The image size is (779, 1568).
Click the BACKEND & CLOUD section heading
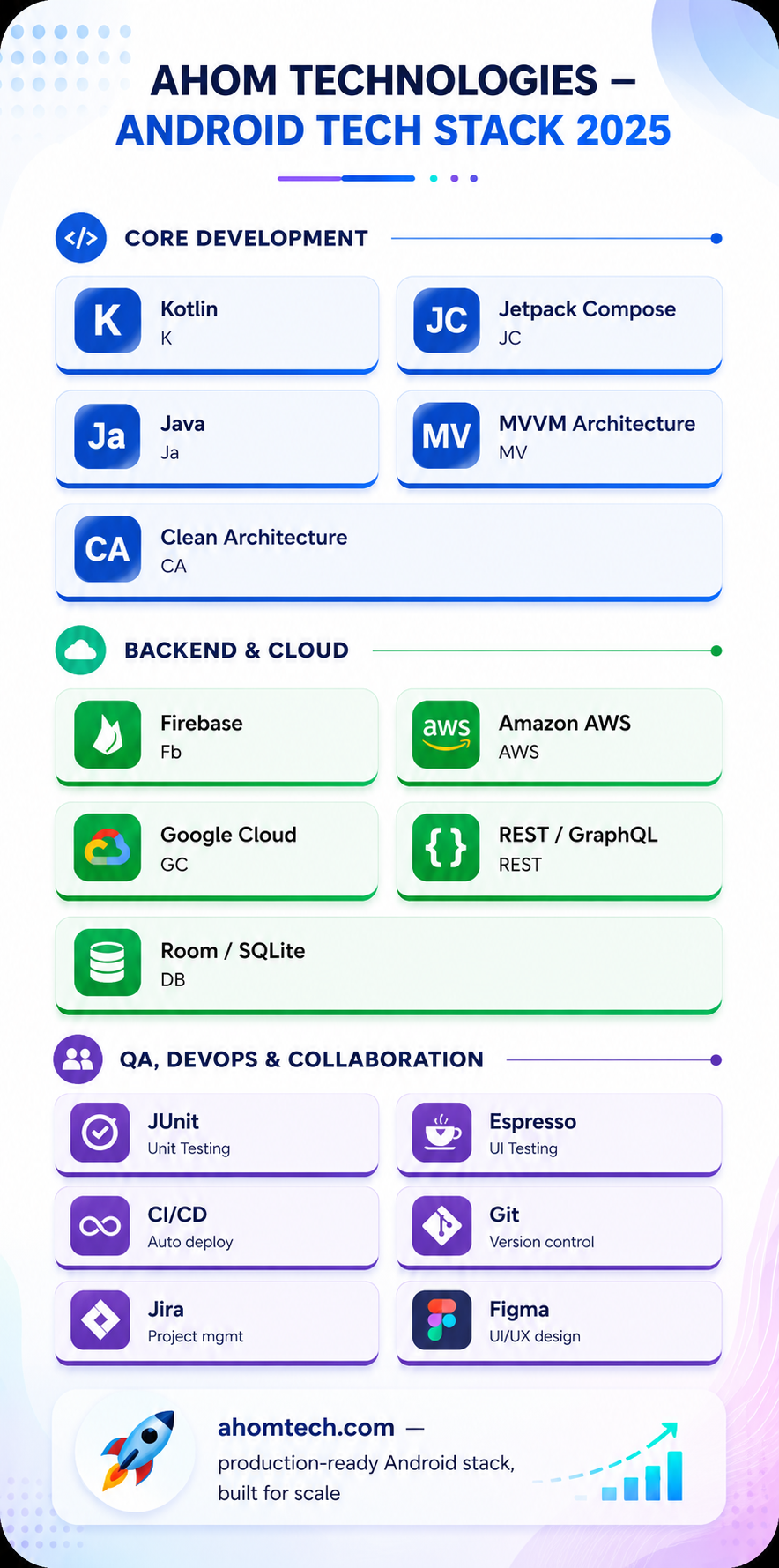pos(236,650)
